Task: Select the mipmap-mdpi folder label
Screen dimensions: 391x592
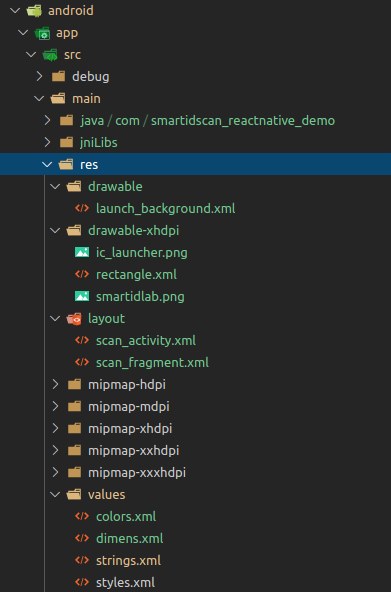Action: pos(129,407)
